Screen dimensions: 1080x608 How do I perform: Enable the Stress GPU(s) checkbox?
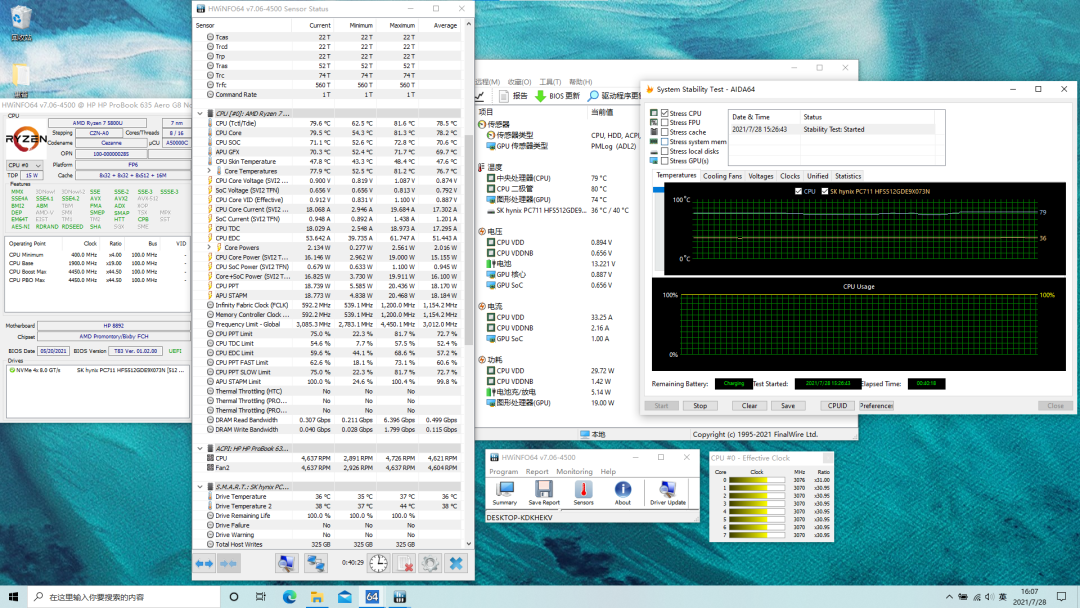665,161
